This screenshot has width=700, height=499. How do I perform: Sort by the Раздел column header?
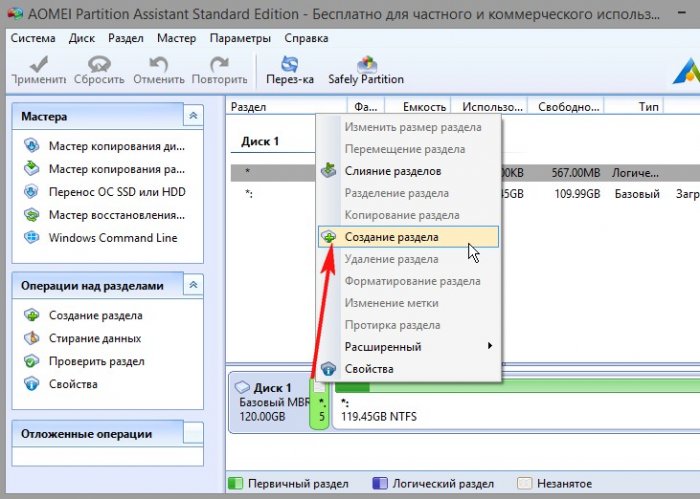pos(287,107)
